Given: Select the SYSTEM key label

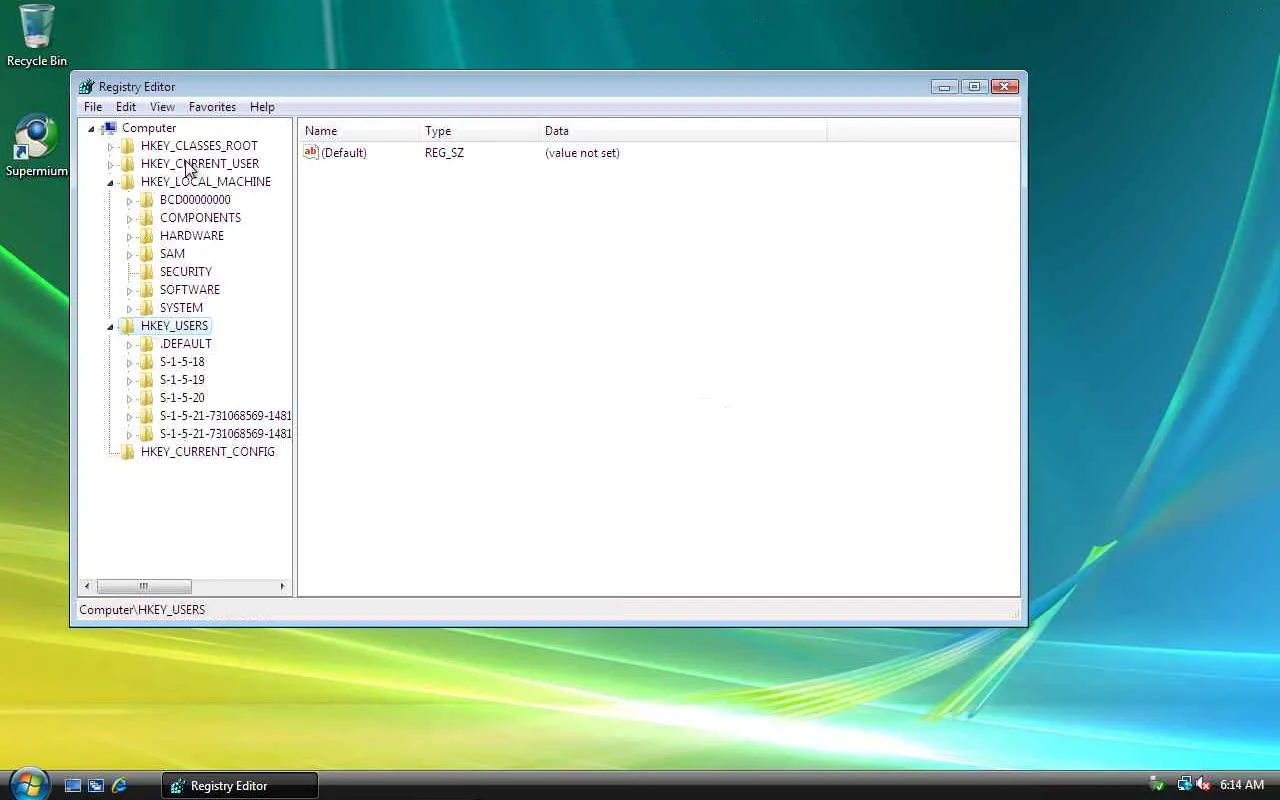Looking at the screenshot, I should 181,308.
